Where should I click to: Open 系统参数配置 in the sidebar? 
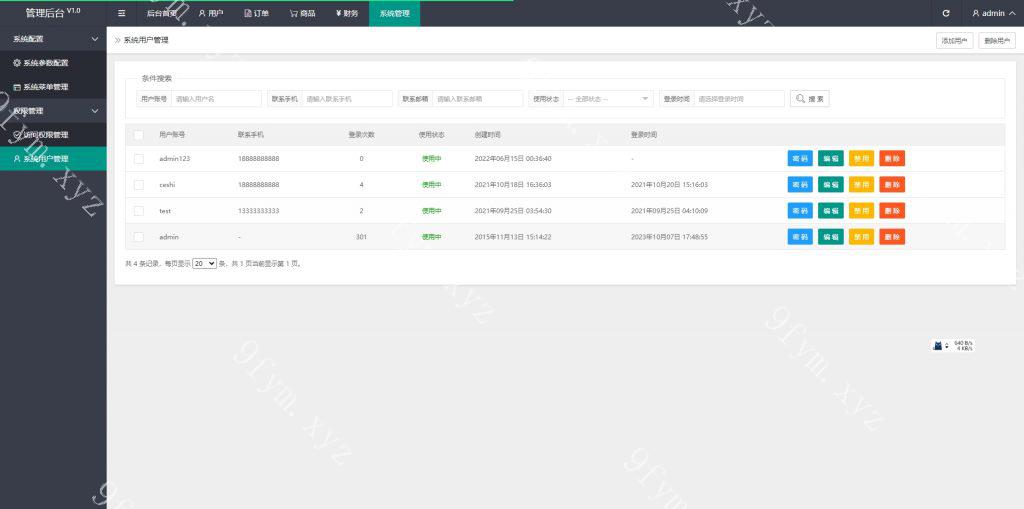[53, 63]
